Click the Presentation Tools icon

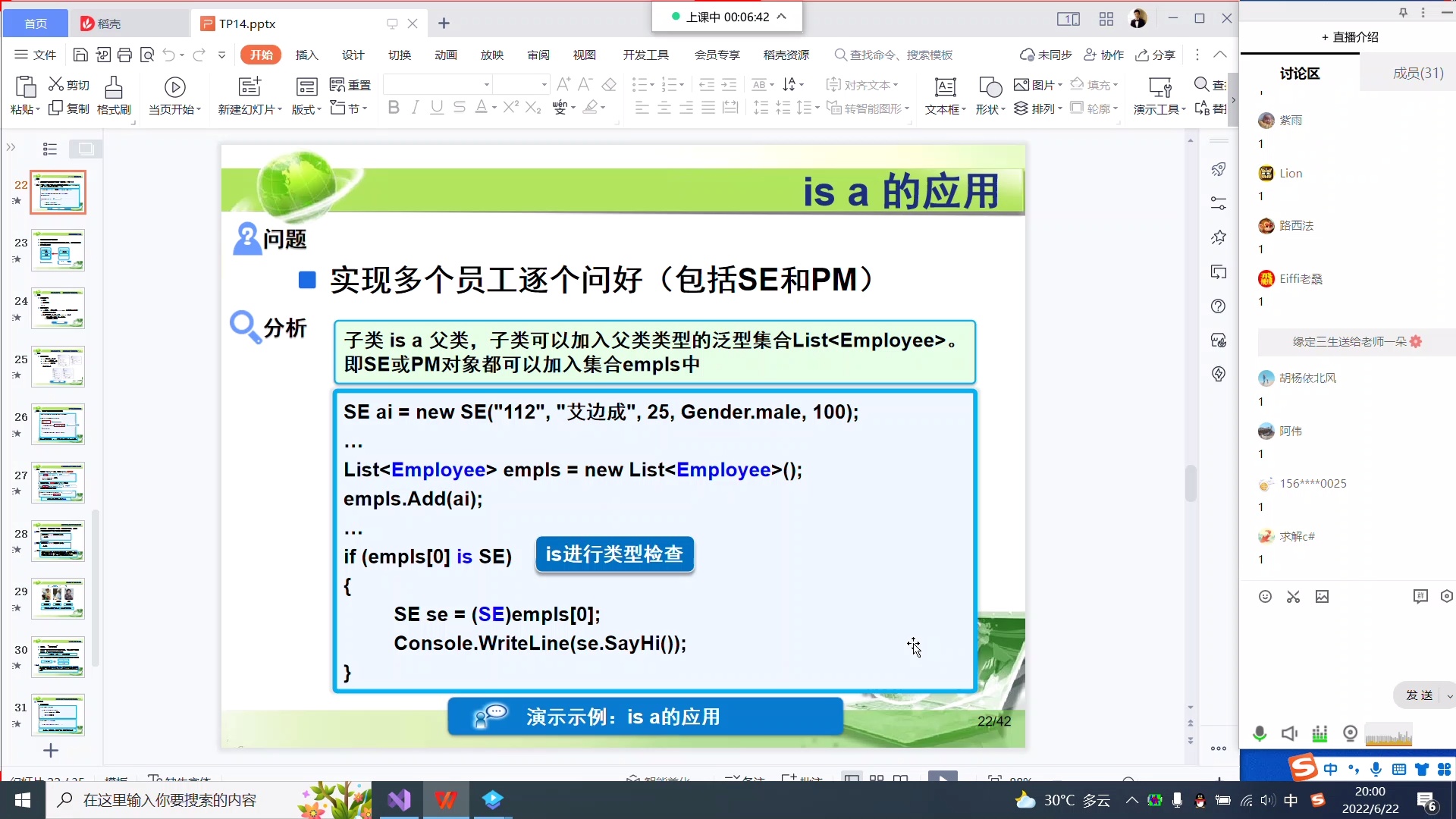(x=1159, y=87)
